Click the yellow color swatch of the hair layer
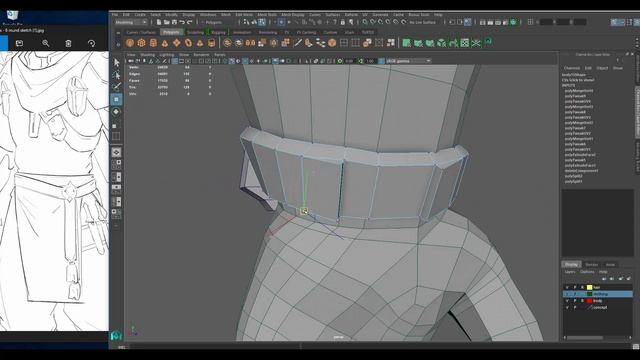Screen dimensions: 640x360 pyautogui.click(x=589, y=287)
